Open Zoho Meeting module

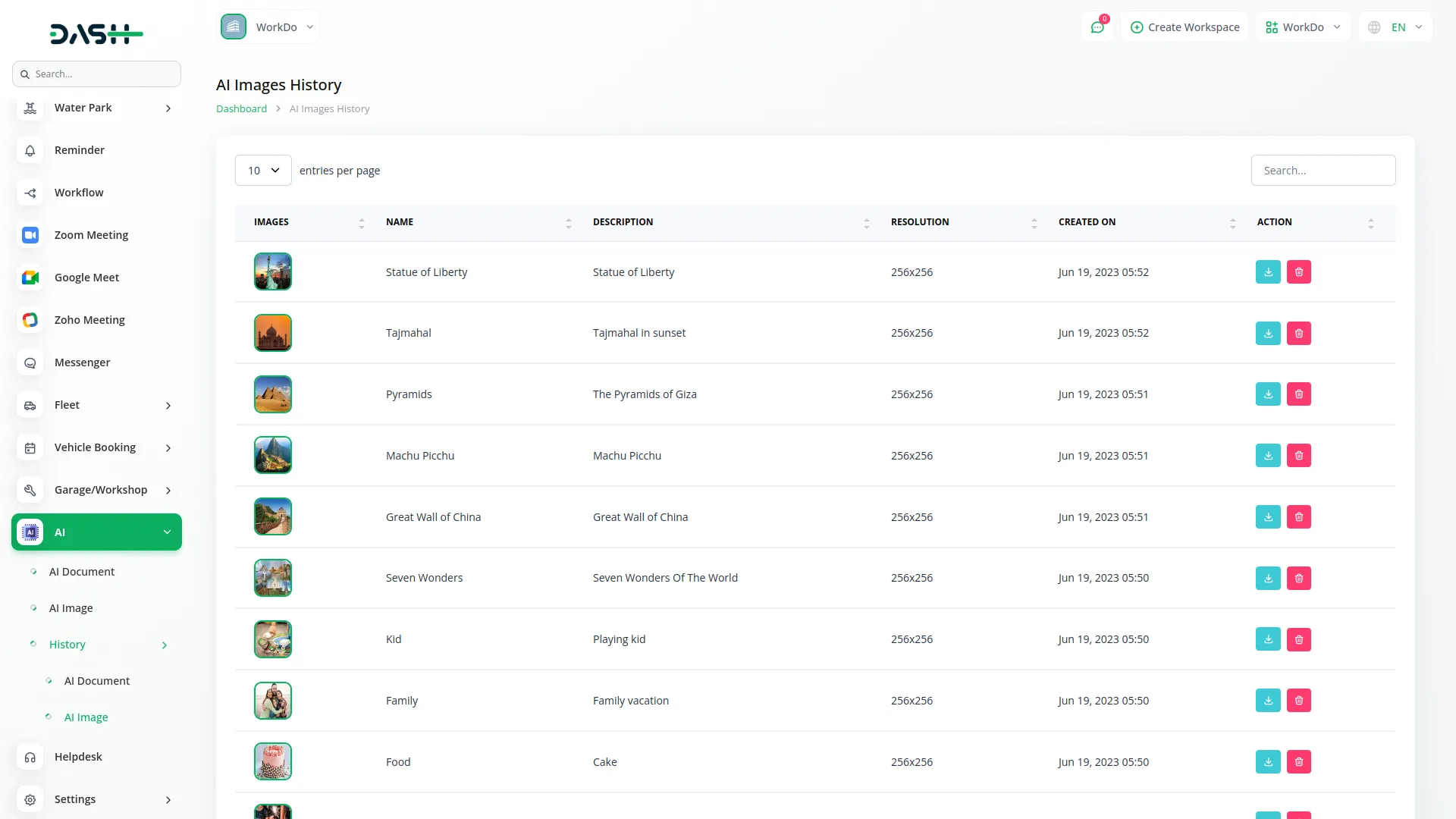[89, 320]
